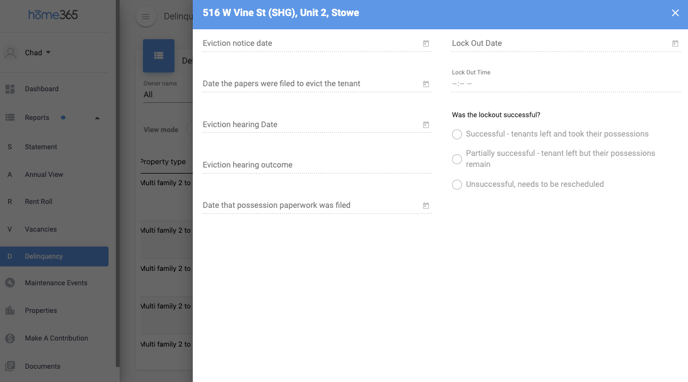Select Partially successful lockout radio option
The image size is (688, 382).
(x=457, y=159)
